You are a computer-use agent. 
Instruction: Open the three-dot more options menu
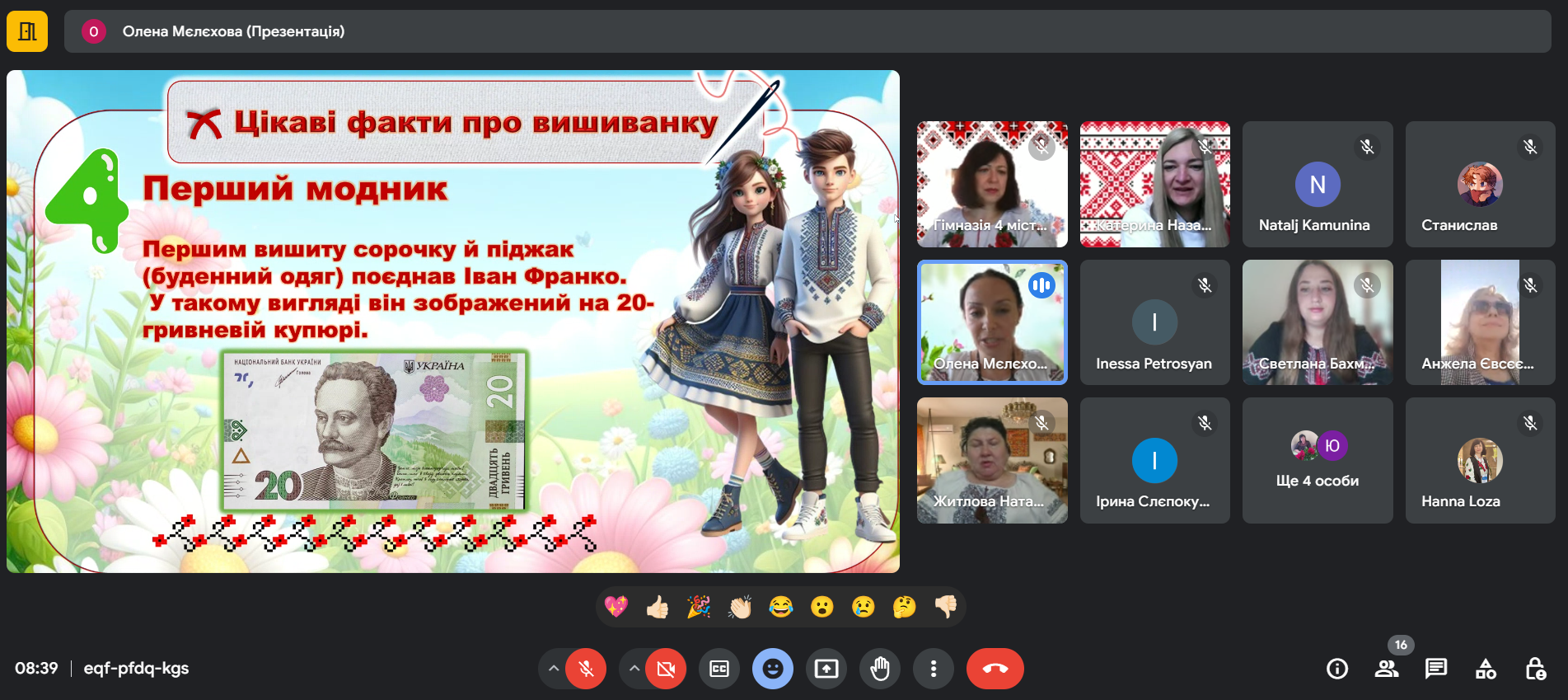point(934,669)
